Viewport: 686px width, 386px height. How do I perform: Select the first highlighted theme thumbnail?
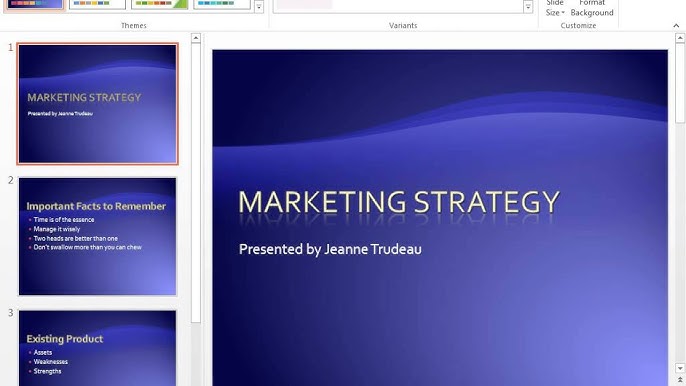[35, 5]
